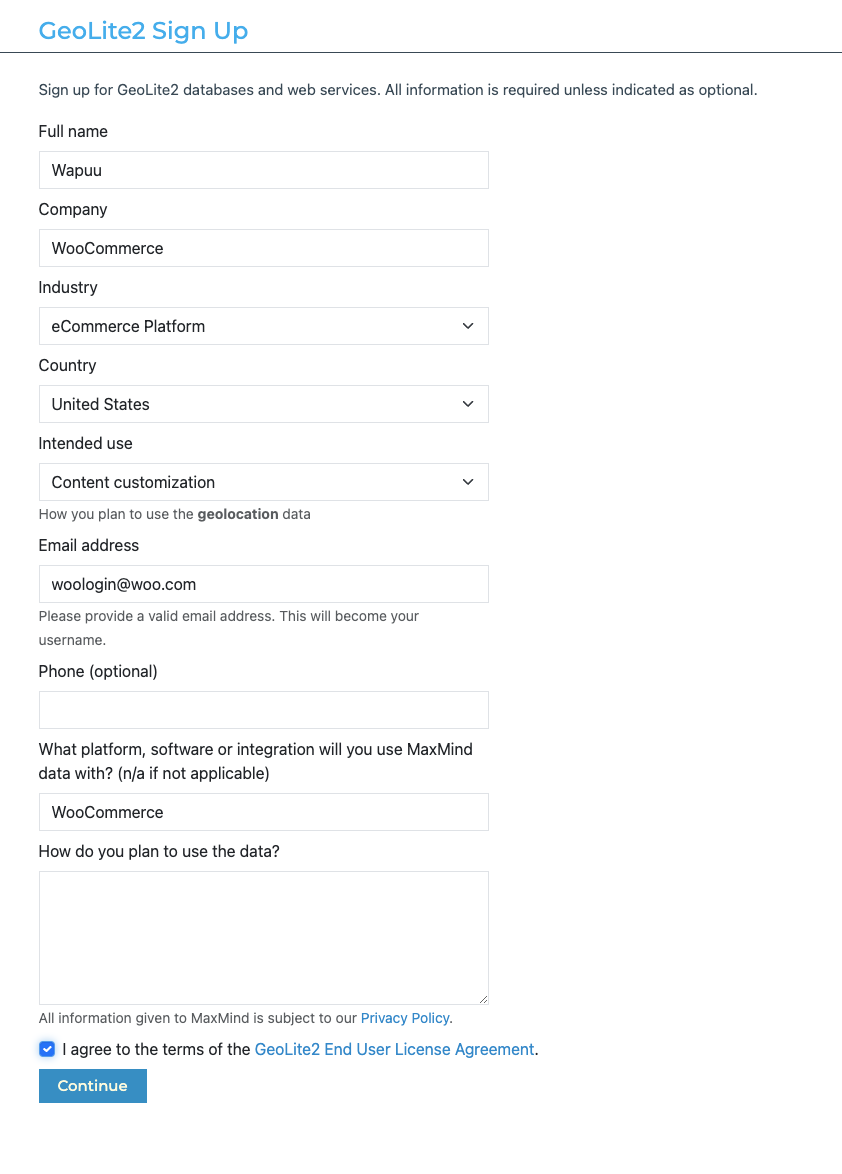Uncheck the license agreement checkbox
The width and height of the screenshot is (842, 1174).
tap(46, 1049)
